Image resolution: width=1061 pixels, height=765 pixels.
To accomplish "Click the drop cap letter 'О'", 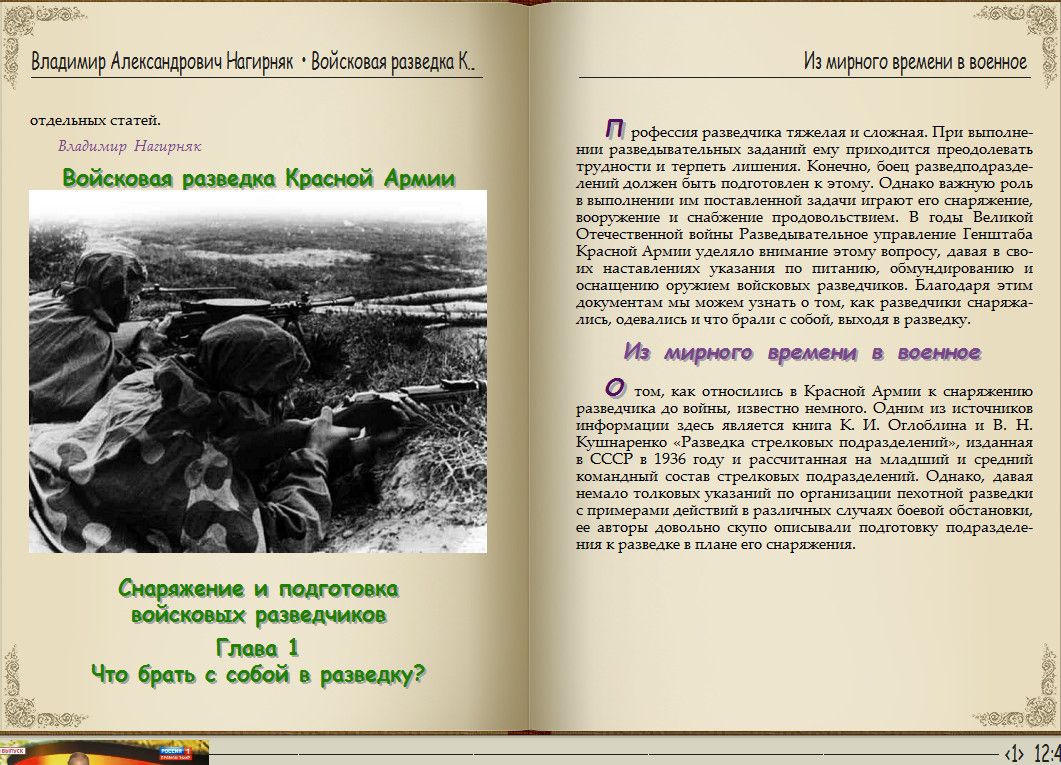I will 615,388.
